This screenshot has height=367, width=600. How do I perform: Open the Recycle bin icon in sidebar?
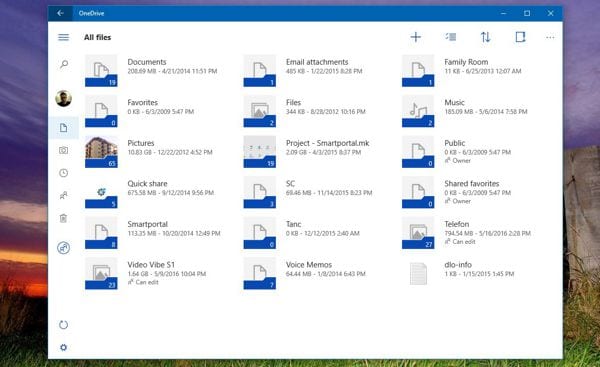tap(64, 218)
